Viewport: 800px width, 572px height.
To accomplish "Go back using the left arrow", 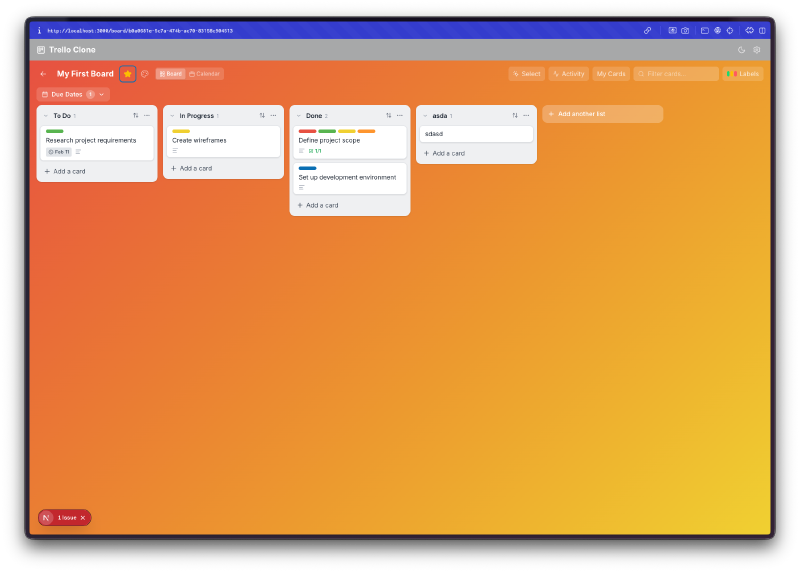I will click(x=43, y=74).
